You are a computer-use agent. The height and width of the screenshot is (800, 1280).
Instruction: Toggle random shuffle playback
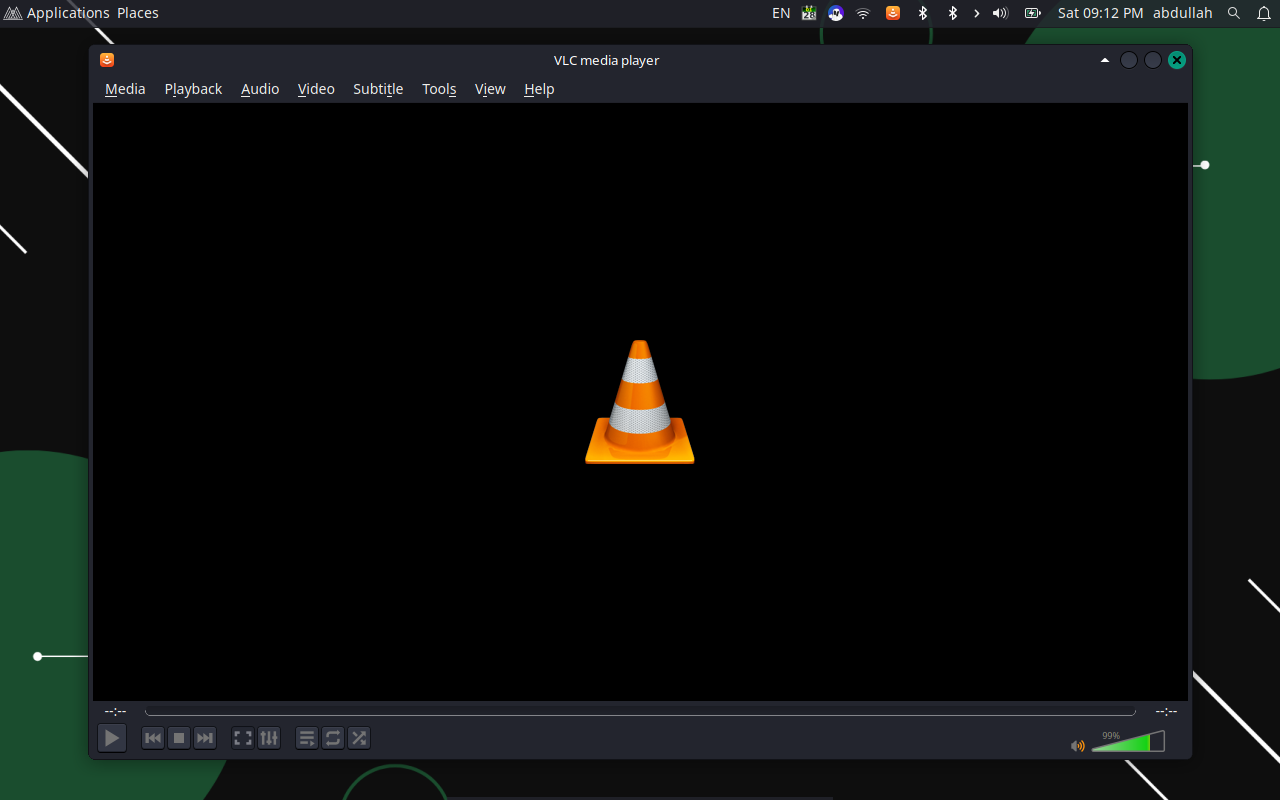point(359,738)
